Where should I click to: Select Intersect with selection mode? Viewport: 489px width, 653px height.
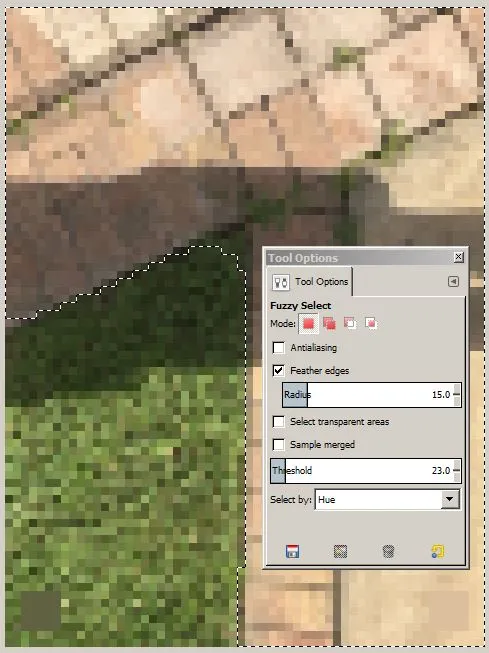(x=371, y=323)
